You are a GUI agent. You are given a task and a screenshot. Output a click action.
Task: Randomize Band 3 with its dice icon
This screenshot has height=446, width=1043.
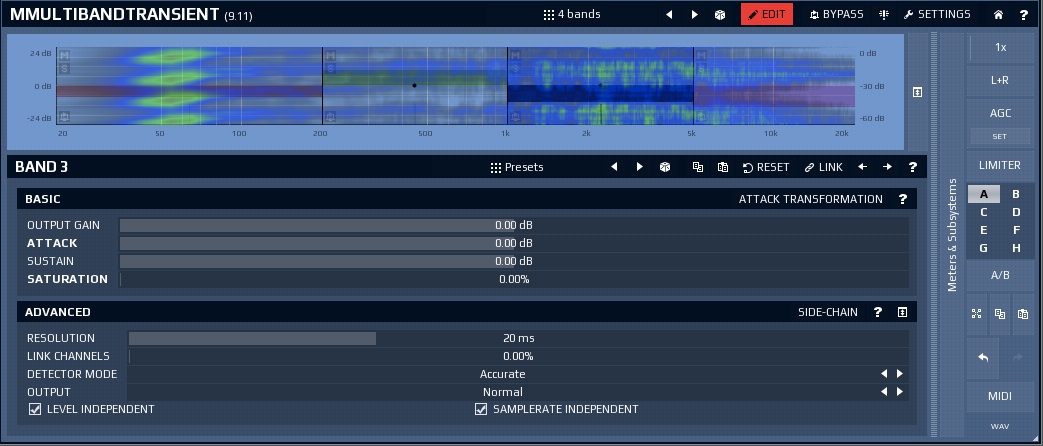pyautogui.click(x=665, y=167)
